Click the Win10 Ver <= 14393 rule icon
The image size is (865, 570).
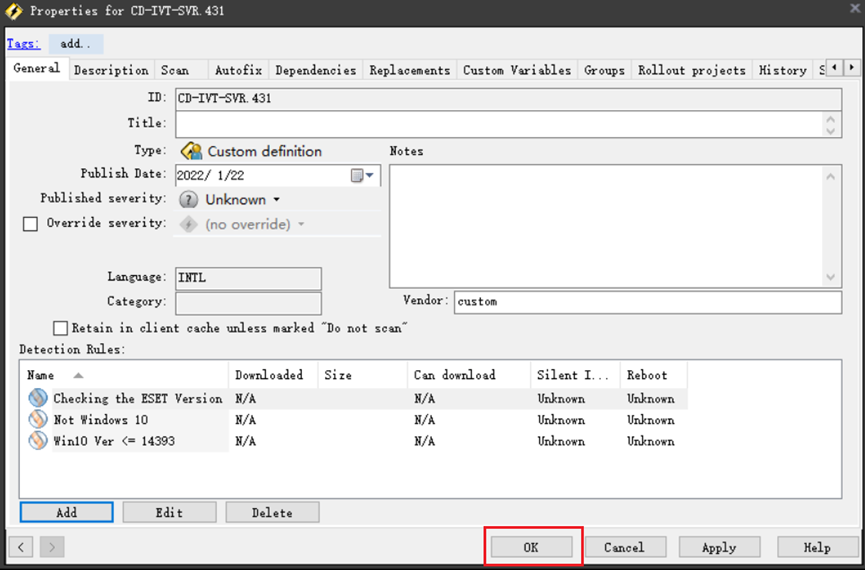click(38, 441)
